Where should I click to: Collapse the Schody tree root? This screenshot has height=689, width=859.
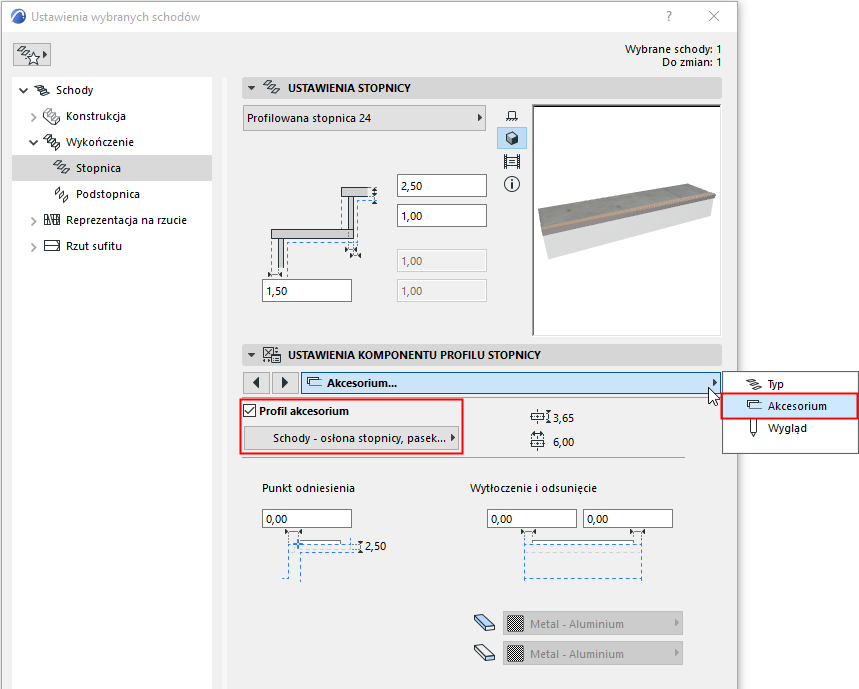click(23, 90)
